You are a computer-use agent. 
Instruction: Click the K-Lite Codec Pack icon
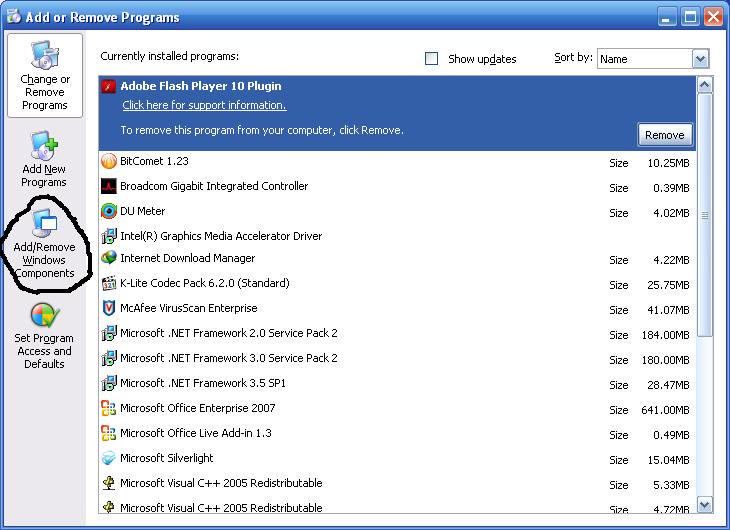coord(108,283)
